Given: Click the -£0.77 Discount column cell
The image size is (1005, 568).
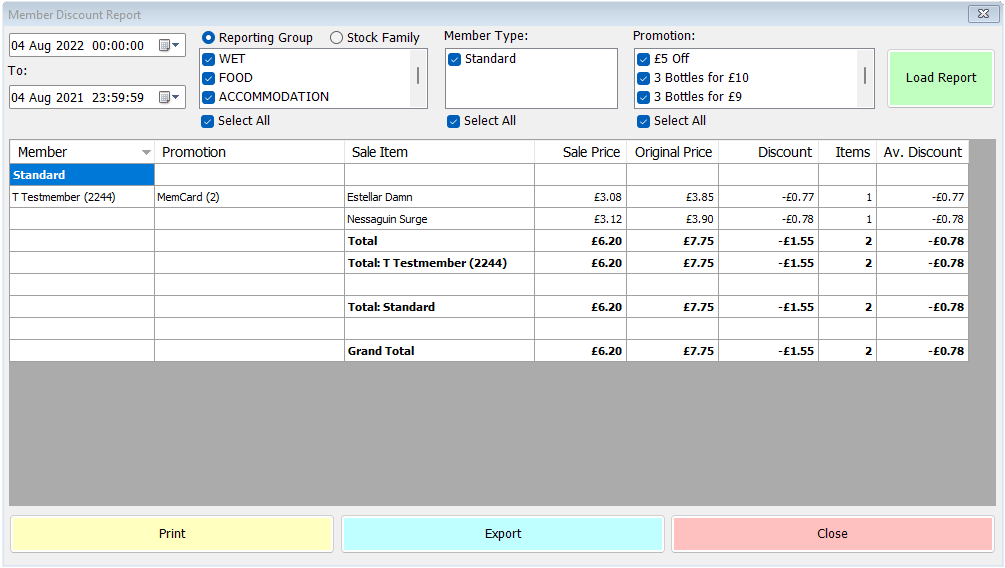Looking at the screenshot, I should 768,197.
